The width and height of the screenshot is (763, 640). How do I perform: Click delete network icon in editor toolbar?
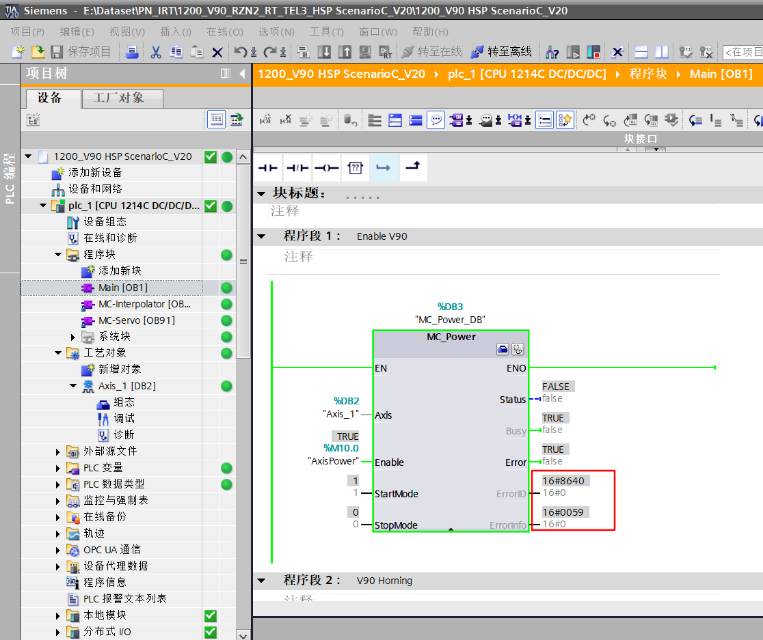[x=286, y=119]
